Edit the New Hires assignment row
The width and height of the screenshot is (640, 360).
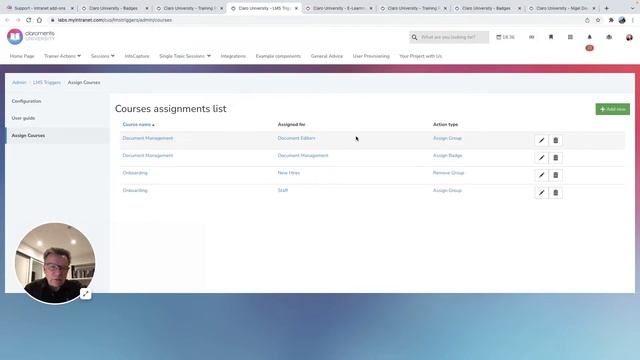pos(541,175)
